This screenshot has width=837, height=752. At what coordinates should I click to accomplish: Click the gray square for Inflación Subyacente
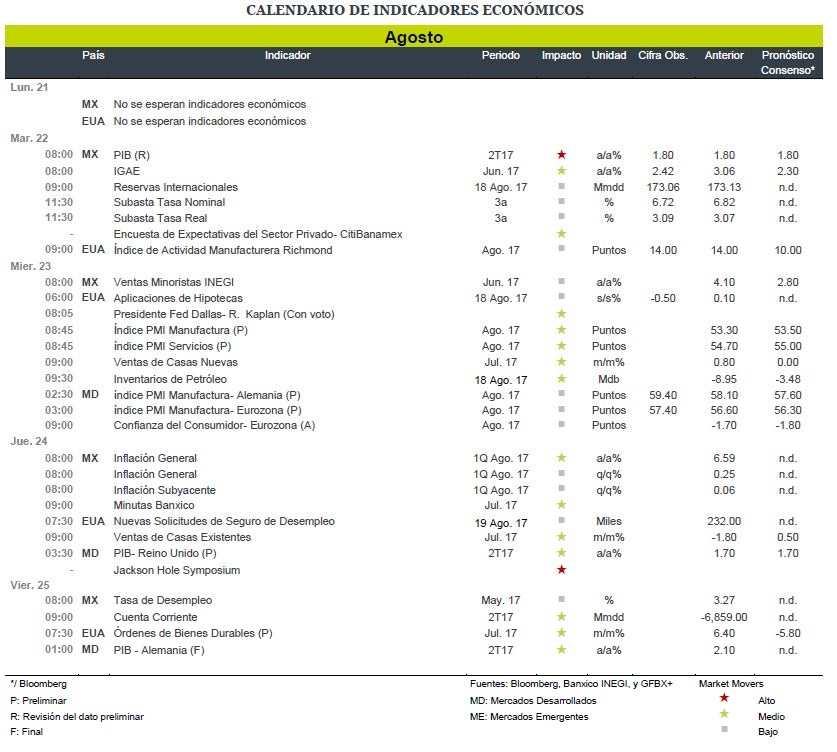pos(561,488)
